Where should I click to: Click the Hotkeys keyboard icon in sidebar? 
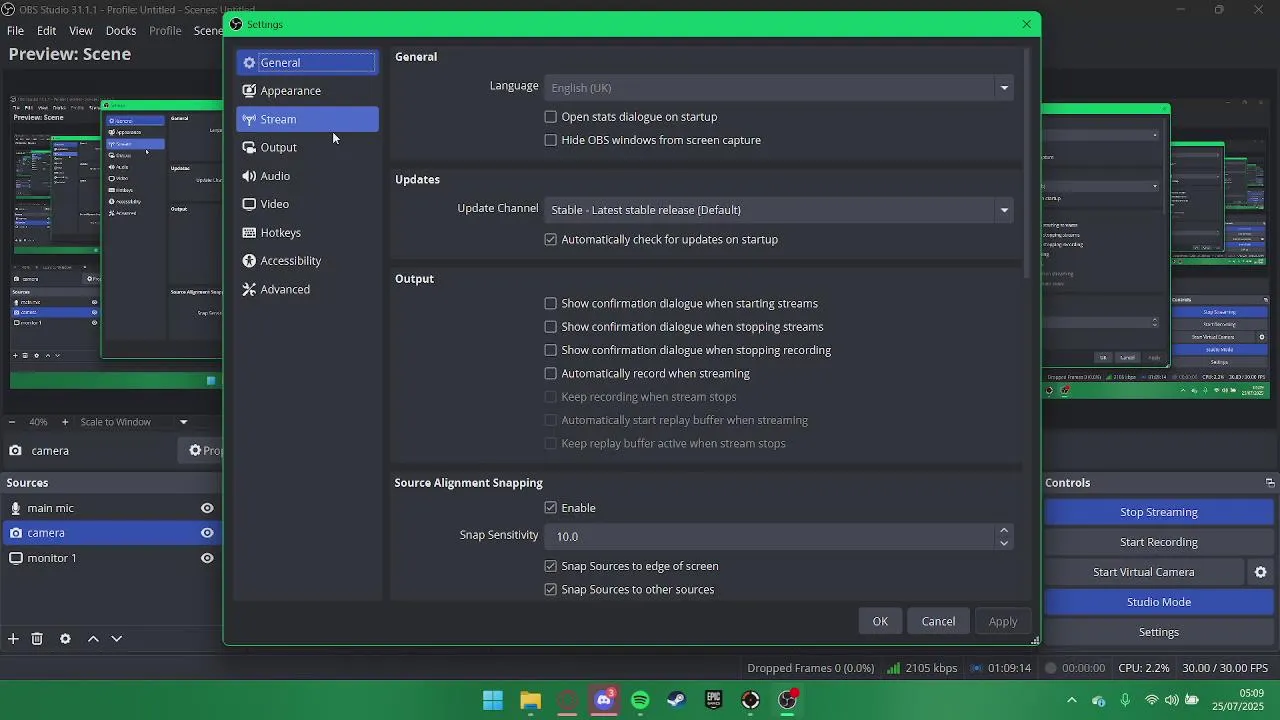(249, 233)
